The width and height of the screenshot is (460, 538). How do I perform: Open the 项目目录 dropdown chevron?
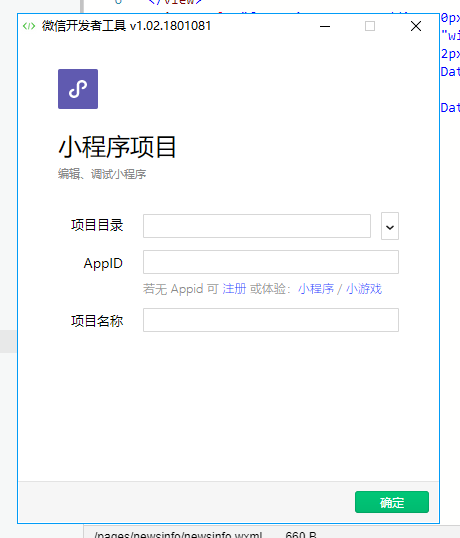[x=390, y=226]
